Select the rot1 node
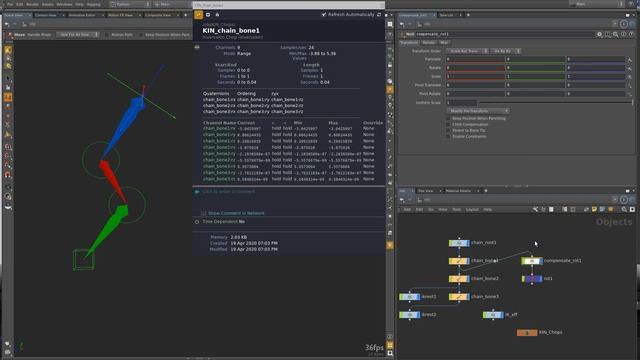640x360 pixels. (533, 279)
